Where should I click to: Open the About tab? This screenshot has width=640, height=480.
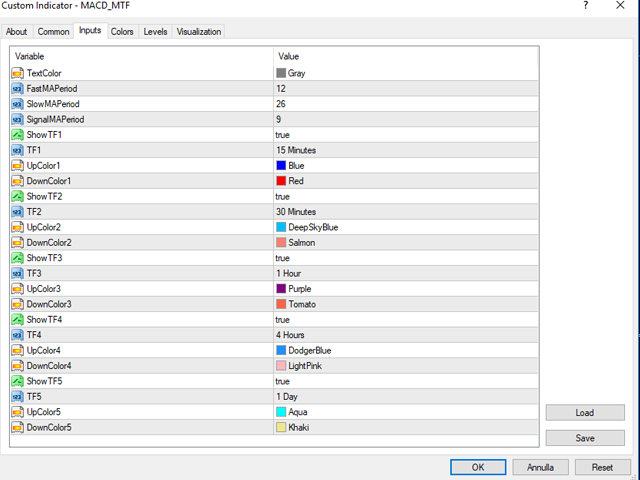coord(16,31)
